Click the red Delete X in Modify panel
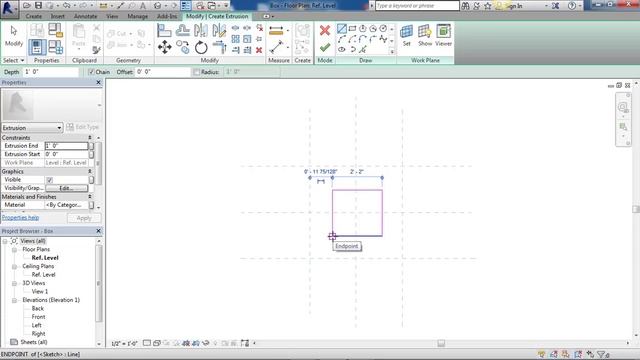 click(259, 50)
